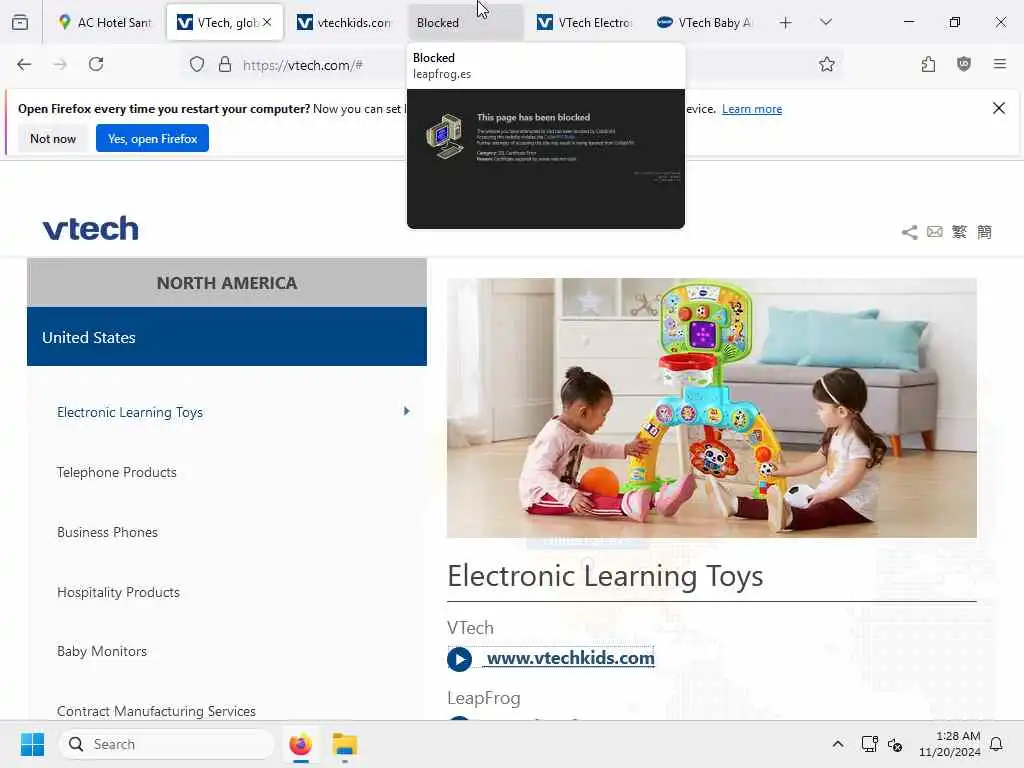Expand the Electronic Learning Toys arrow
This screenshot has width=1024, height=768.
click(406, 411)
